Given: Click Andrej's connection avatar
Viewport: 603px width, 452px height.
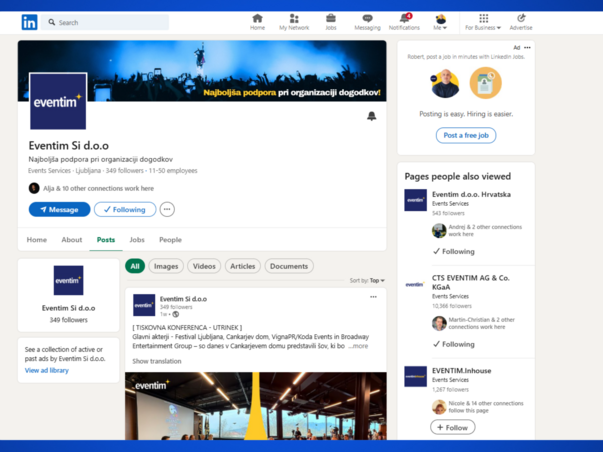Looking at the screenshot, I should 439,230.
